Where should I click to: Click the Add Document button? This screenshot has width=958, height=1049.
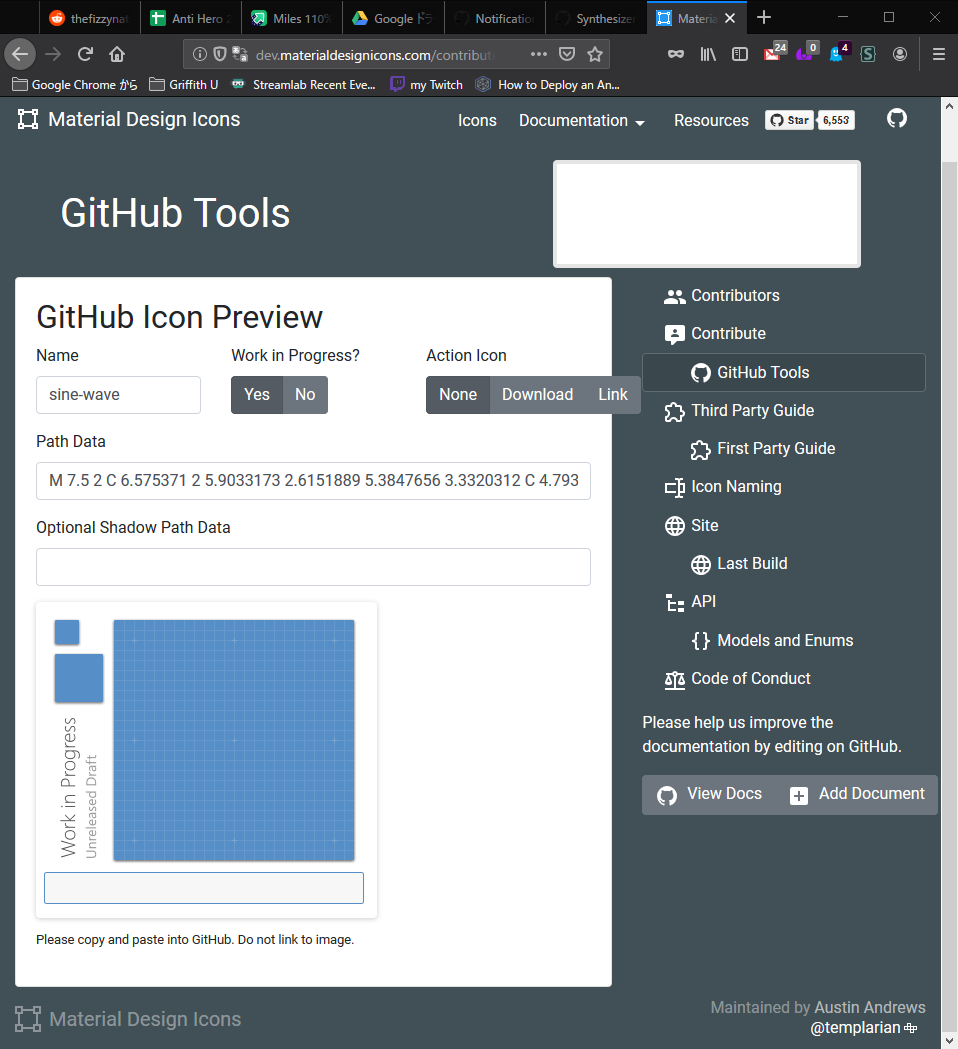click(x=857, y=795)
